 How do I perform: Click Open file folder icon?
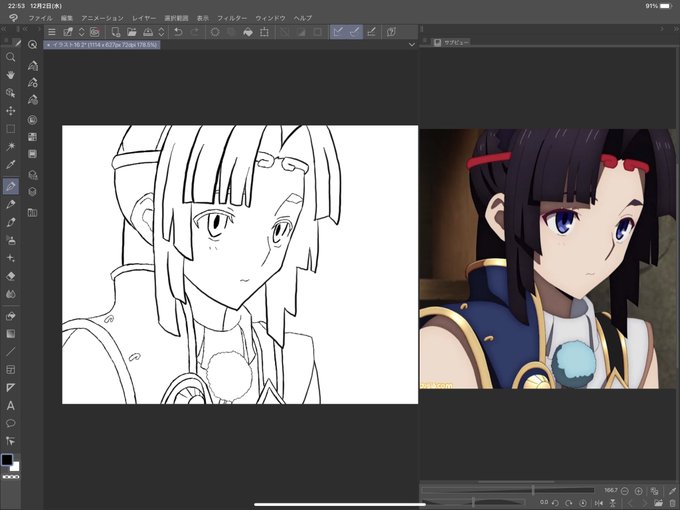coord(131,32)
